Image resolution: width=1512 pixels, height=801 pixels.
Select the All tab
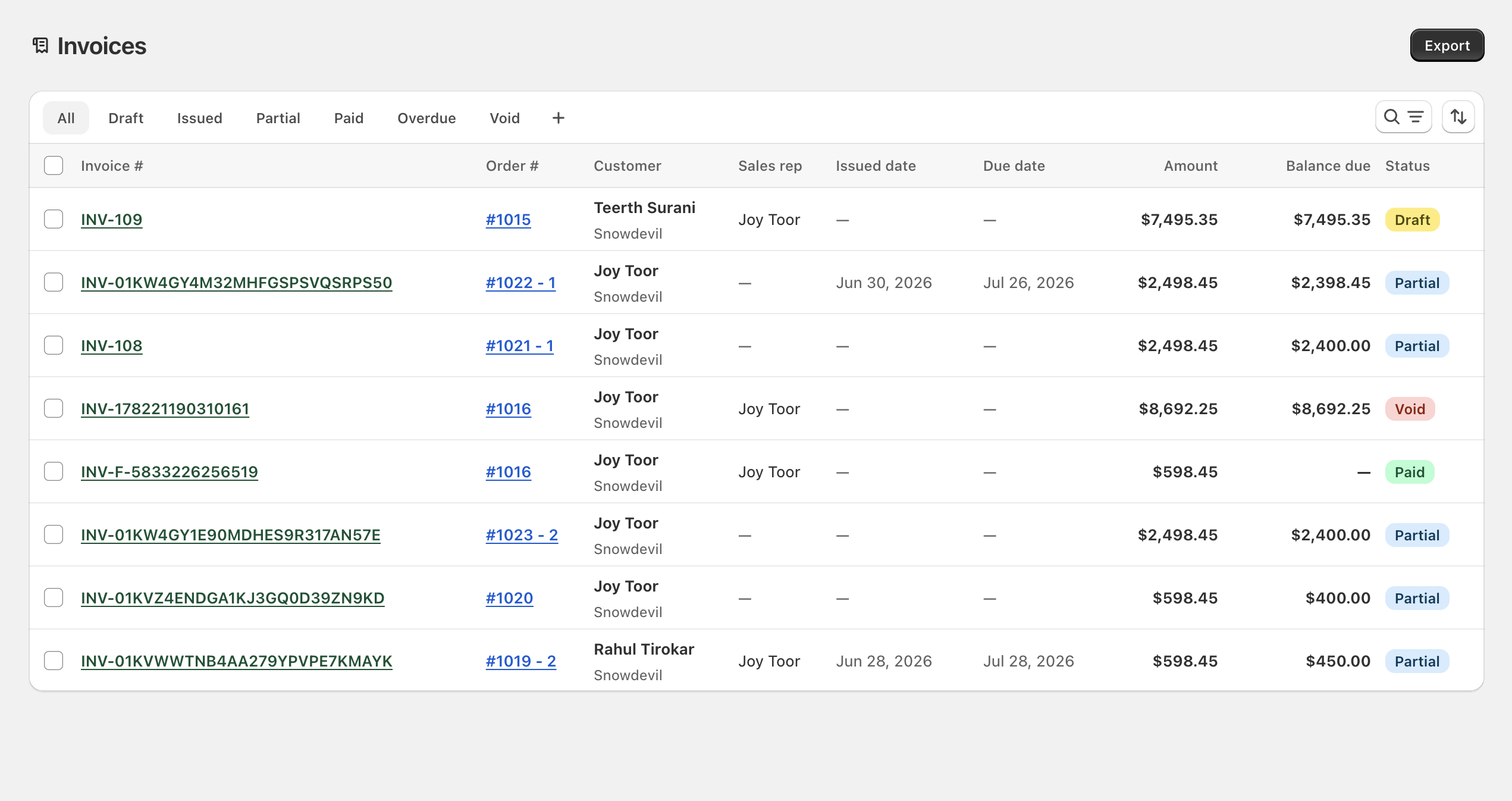66,118
